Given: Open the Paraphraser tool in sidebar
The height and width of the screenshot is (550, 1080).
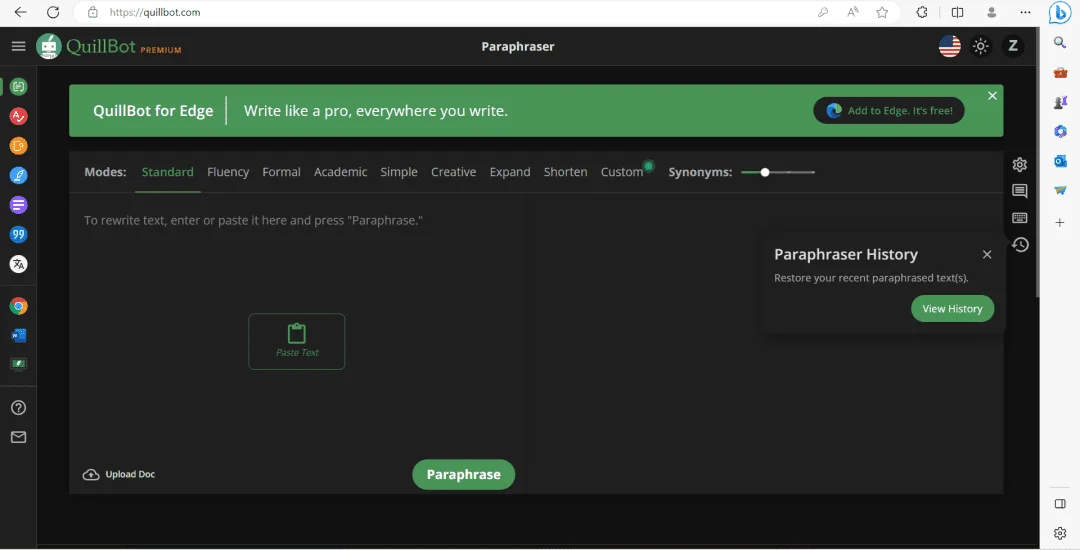Looking at the screenshot, I should [19, 87].
